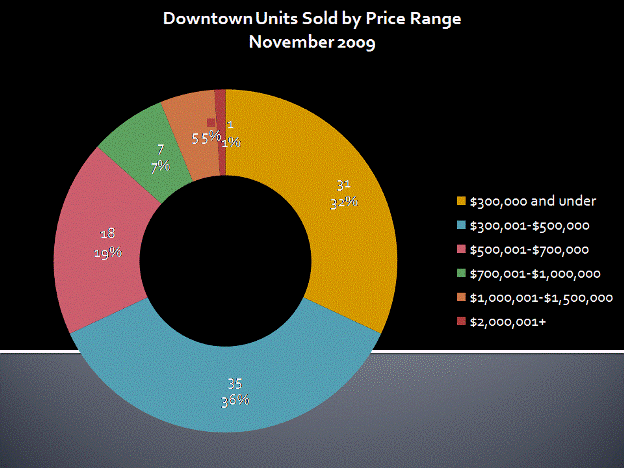Viewport: 624px width, 468px height.
Task: Select legend label "$300,001-$500,000"
Action: (x=530, y=226)
